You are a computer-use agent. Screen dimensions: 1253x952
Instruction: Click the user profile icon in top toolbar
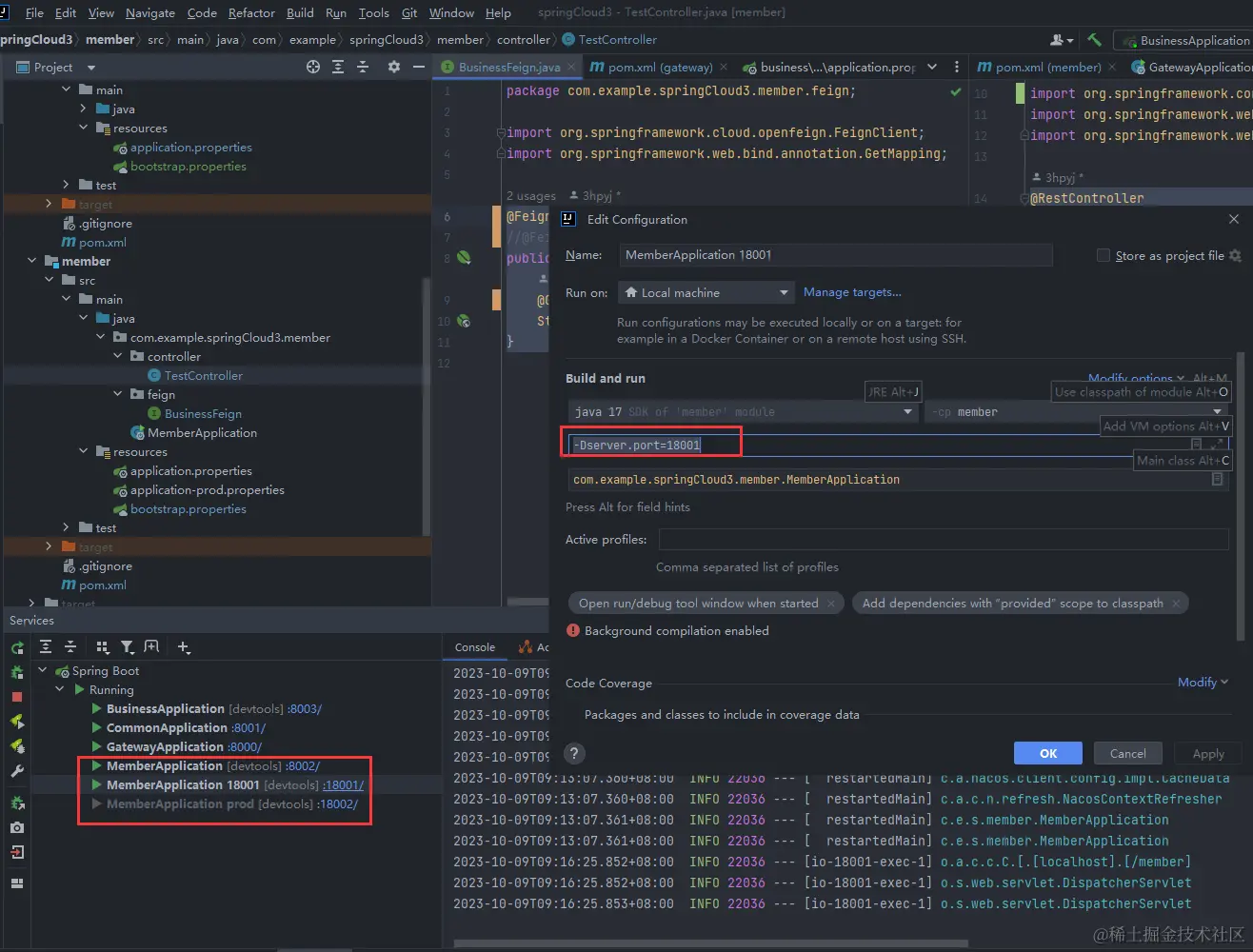point(1061,40)
